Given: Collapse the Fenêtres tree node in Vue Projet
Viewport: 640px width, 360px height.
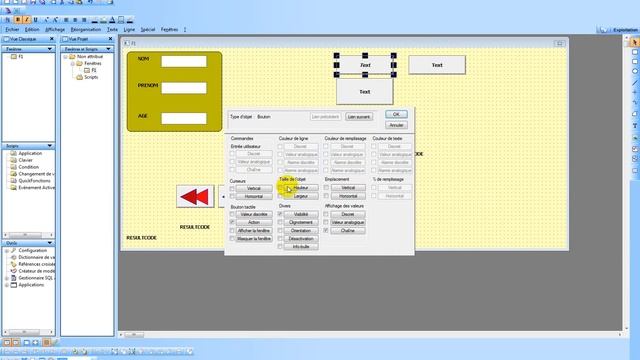Looking at the screenshot, I should 72,64.
